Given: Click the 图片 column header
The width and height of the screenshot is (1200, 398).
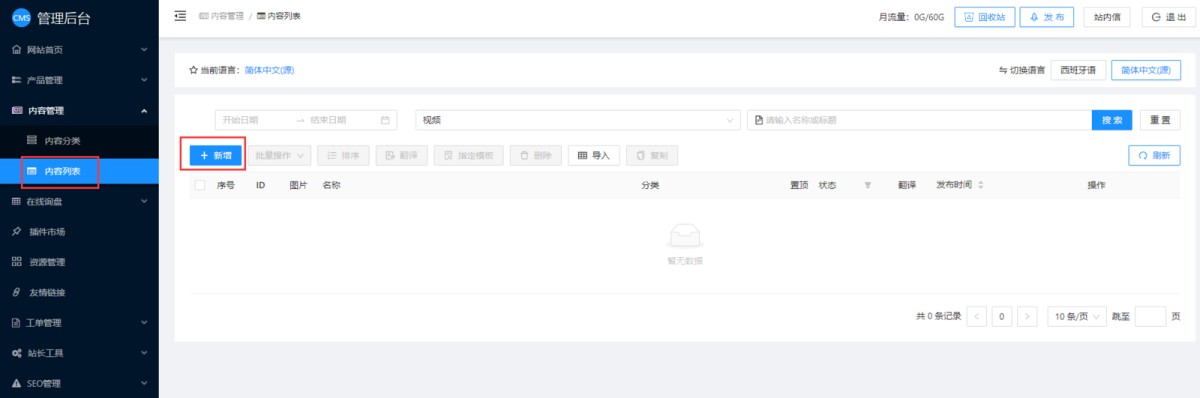Looking at the screenshot, I should (298, 185).
